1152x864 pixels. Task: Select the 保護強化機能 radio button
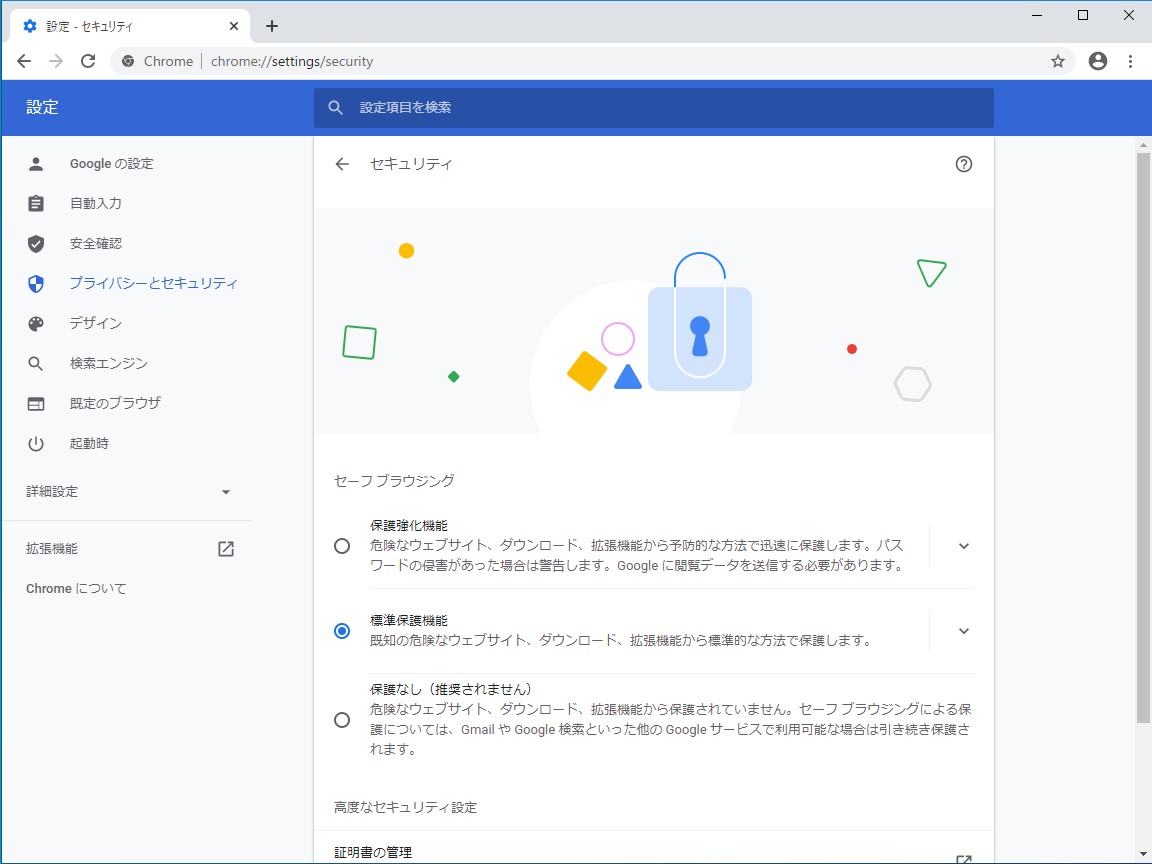[x=341, y=546]
